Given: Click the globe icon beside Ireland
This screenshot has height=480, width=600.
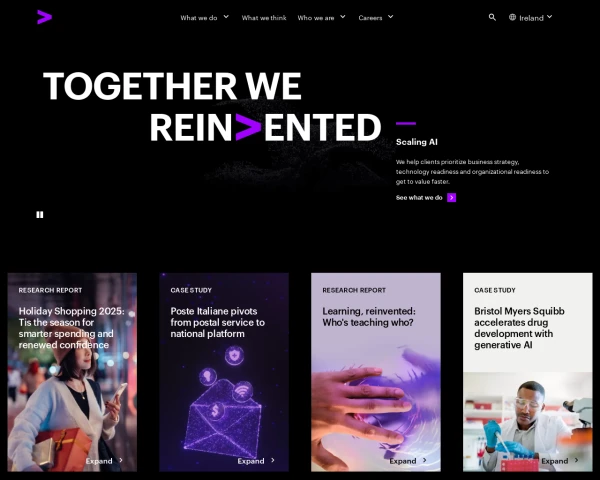Looking at the screenshot, I should (x=512, y=17).
